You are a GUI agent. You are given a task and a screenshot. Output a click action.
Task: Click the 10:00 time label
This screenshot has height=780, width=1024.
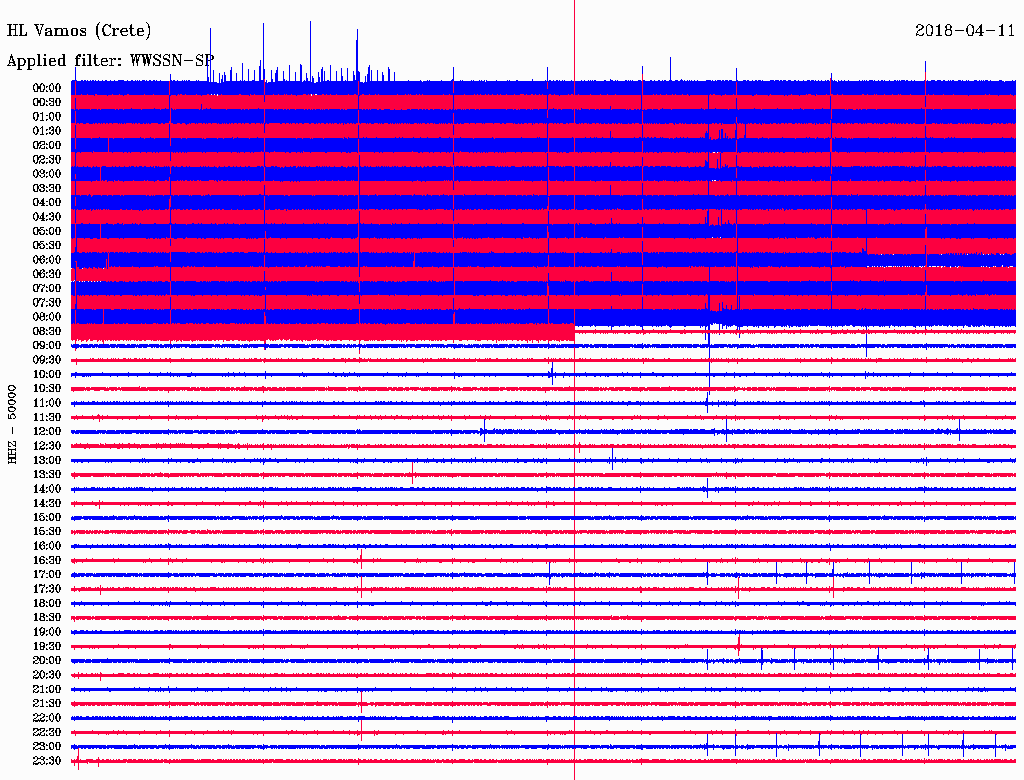click(47, 374)
